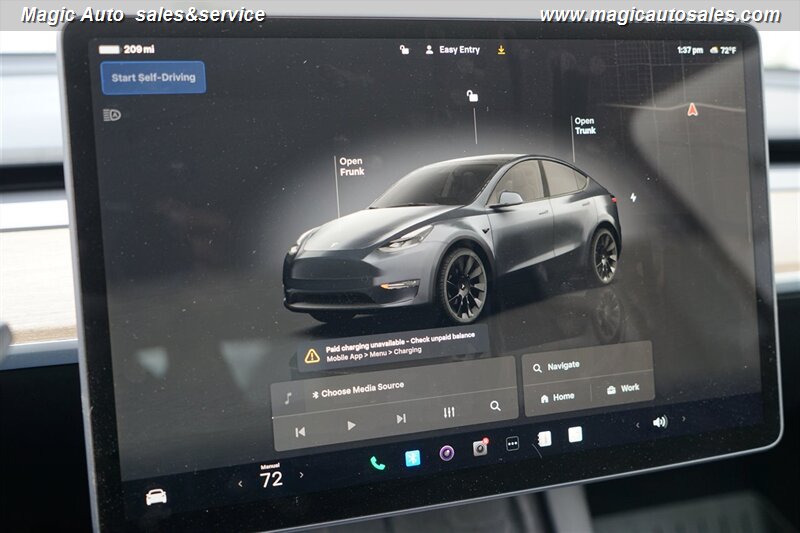This screenshot has height=533, width=800.
Task: Open the purple camera app icon
Action: pos(447,453)
